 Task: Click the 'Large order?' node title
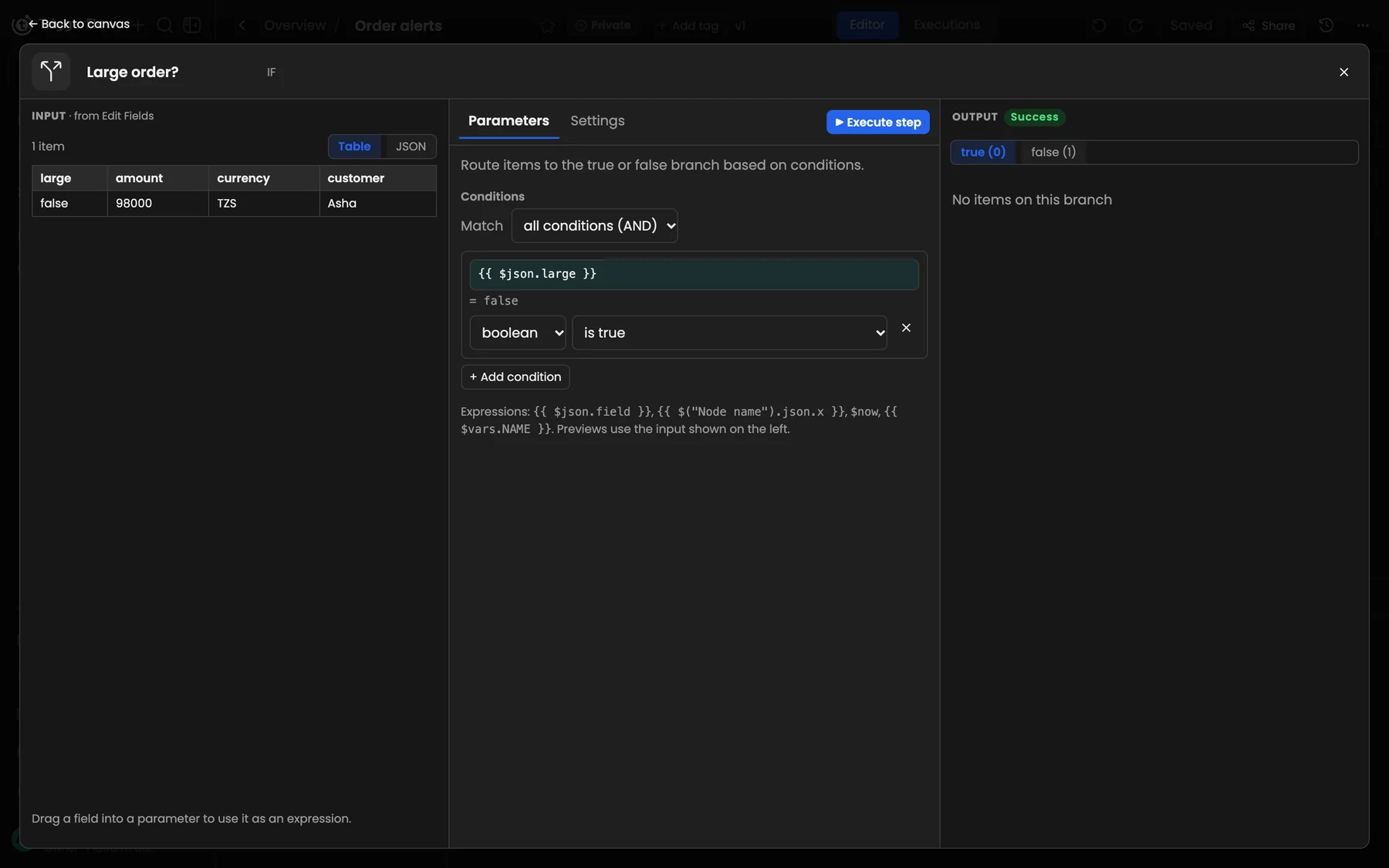click(x=133, y=72)
